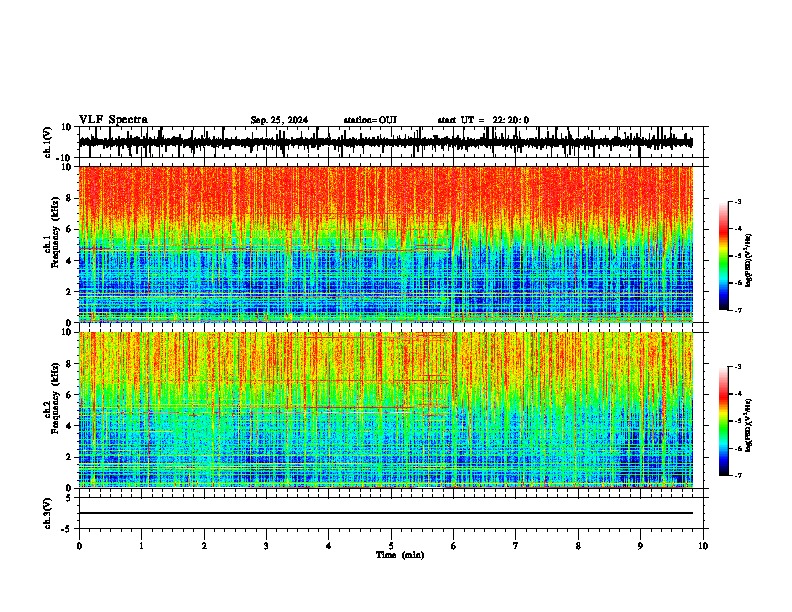The width and height of the screenshot is (792, 612).
Task: Click the "VLF Spectra" plot title
Action: point(113,120)
